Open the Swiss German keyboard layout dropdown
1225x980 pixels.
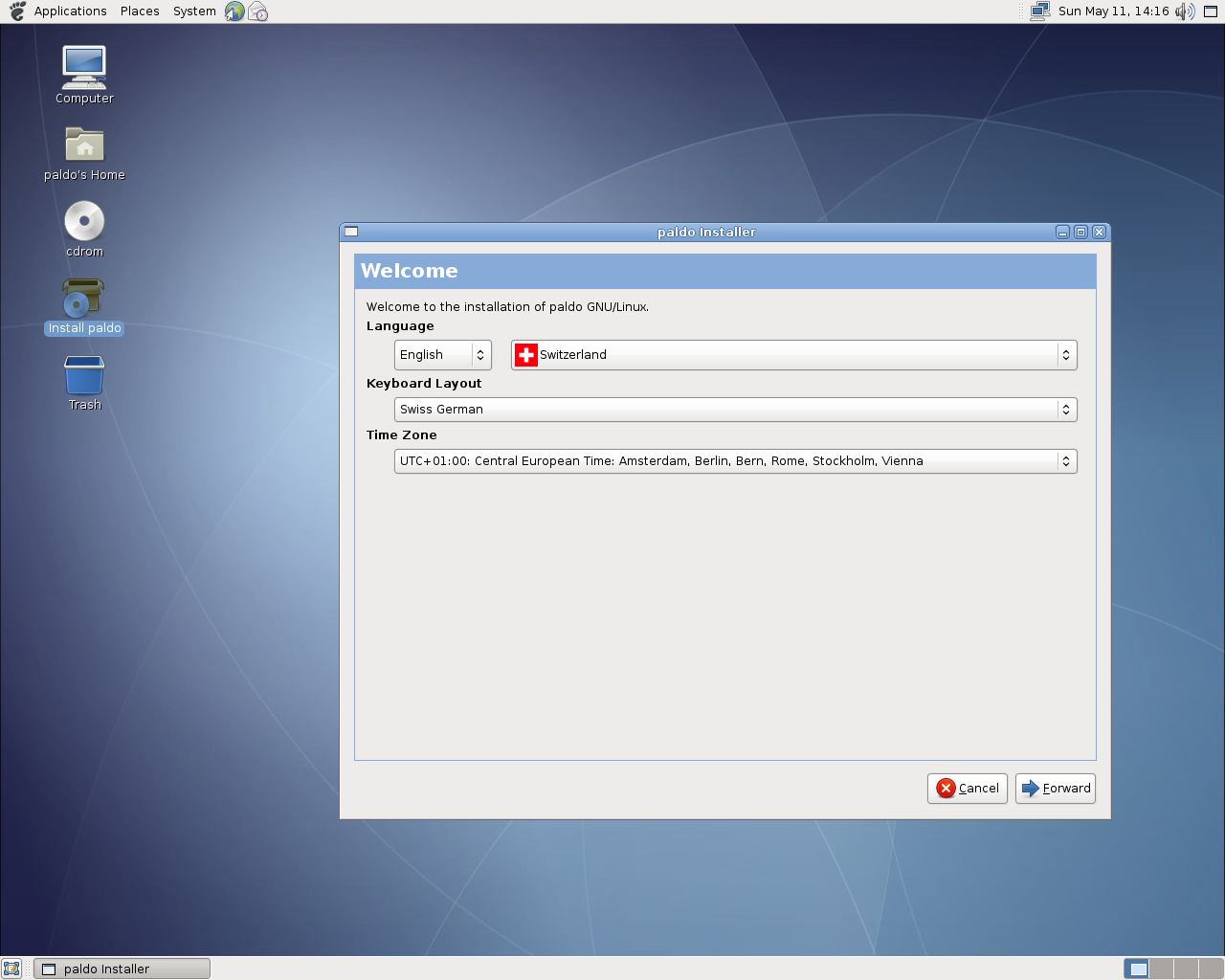[x=736, y=410]
